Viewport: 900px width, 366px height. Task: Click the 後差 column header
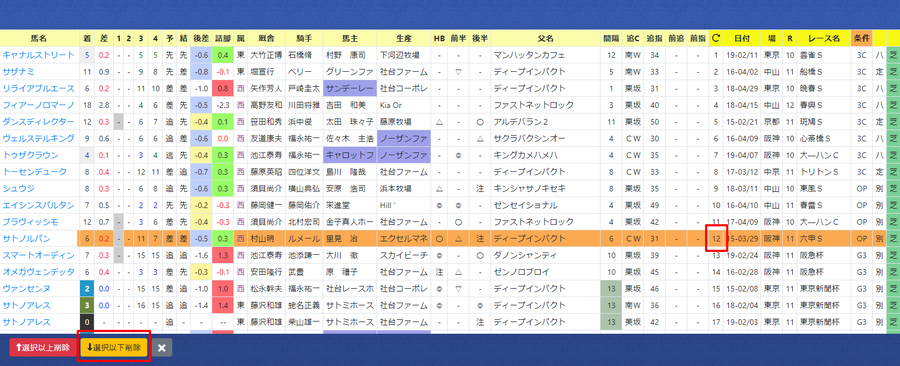click(x=201, y=38)
